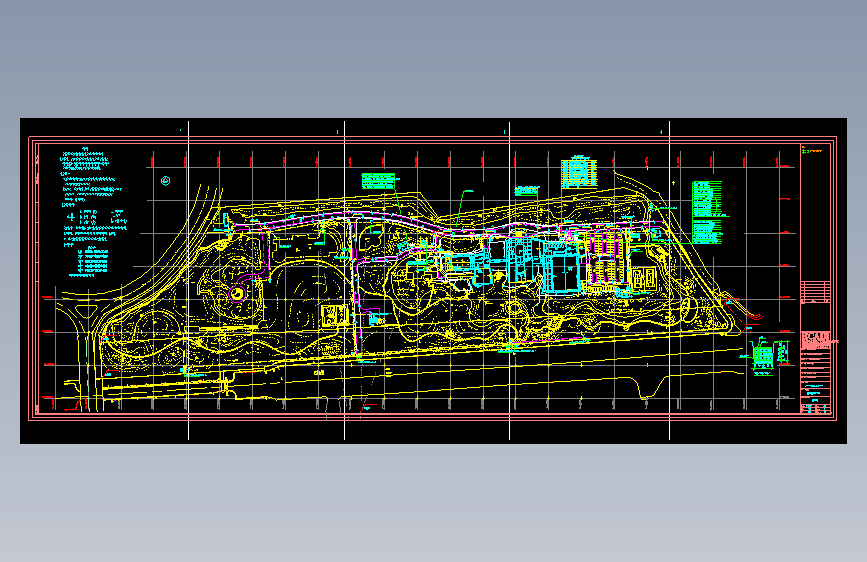Viewport: 867px width, 562px height.
Task: Select the yellow rectangular court in the left-center of the plan
Action: click(x=335, y=315)
